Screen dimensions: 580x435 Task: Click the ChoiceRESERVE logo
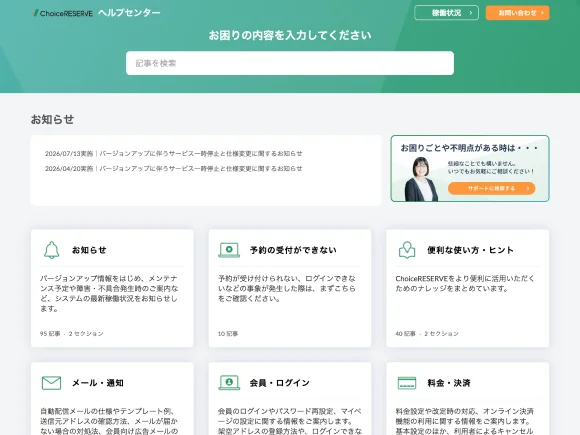pos(63,13)
